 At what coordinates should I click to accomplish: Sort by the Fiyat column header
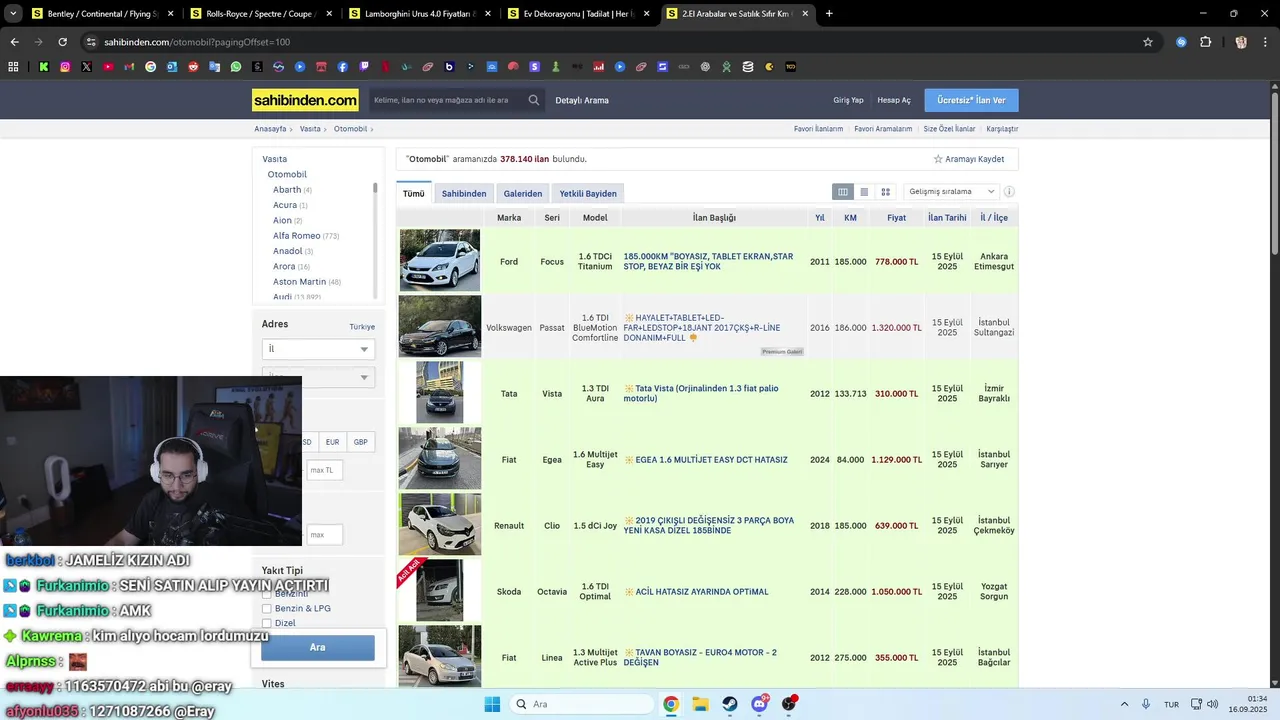[896, 217]
